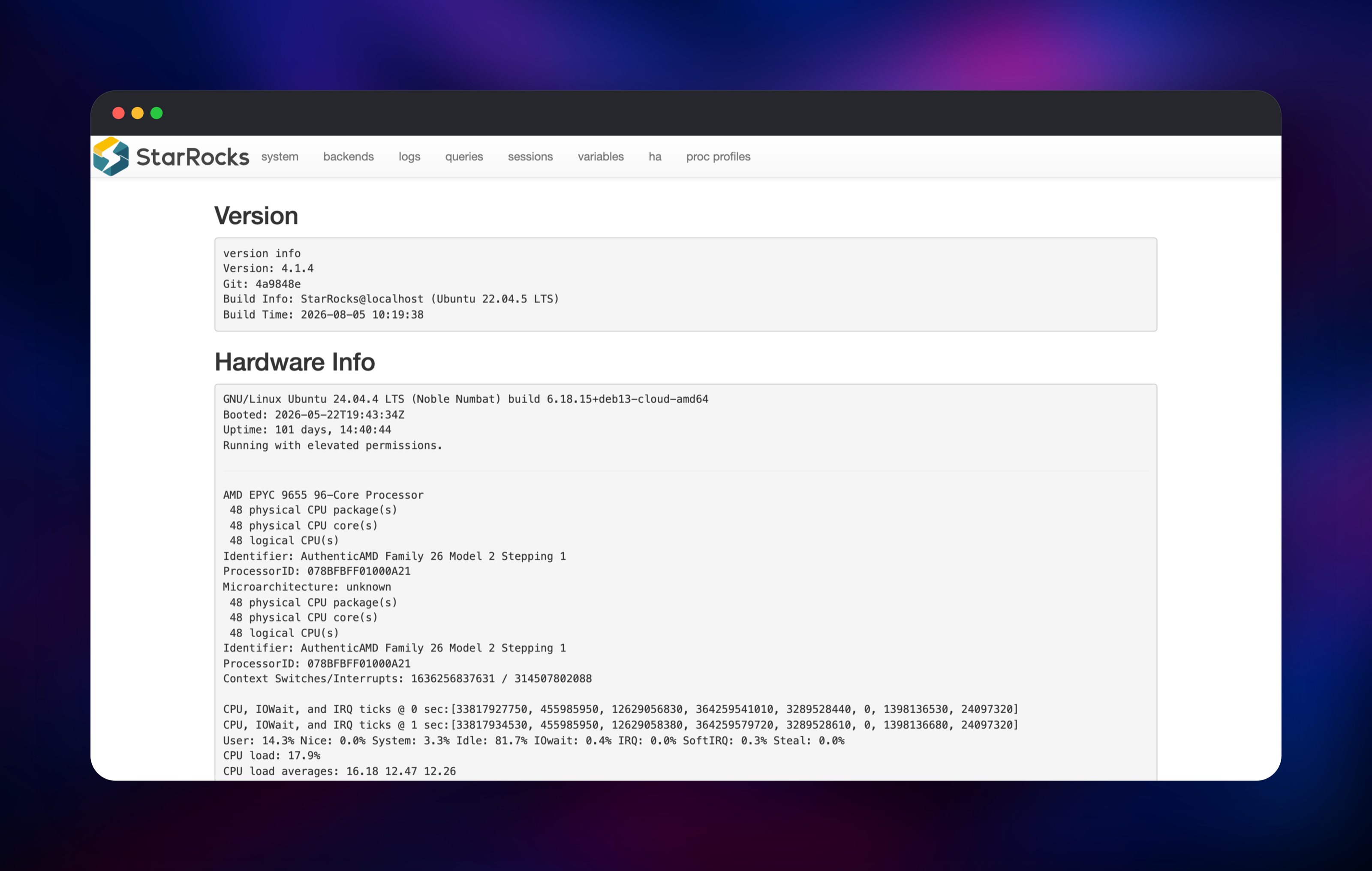The width and height of the screenshot is (1372, 871).
Task: Click the GNU/Linux Ubuntu 24.04.4 LTS line
Action: click(x=466, y=399)
